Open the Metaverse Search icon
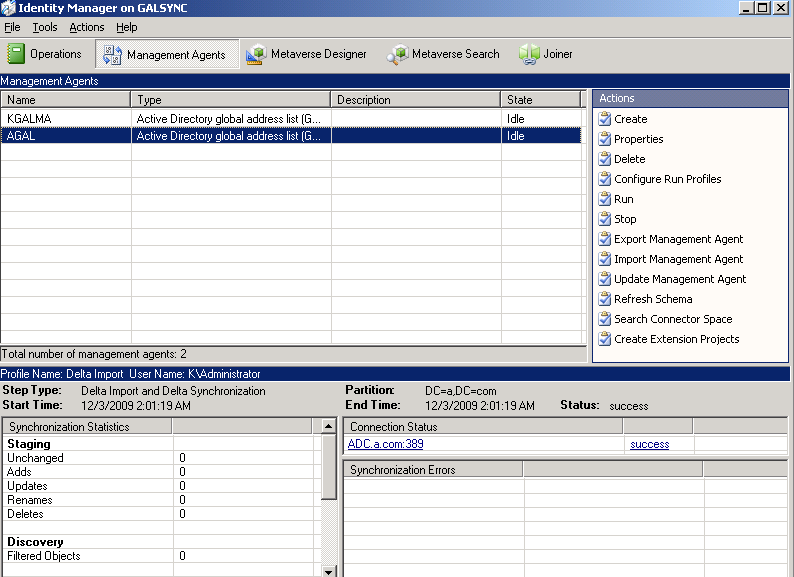Image resolution: width=794 pixels, height=577 pixels. click(x=398, y=54)
